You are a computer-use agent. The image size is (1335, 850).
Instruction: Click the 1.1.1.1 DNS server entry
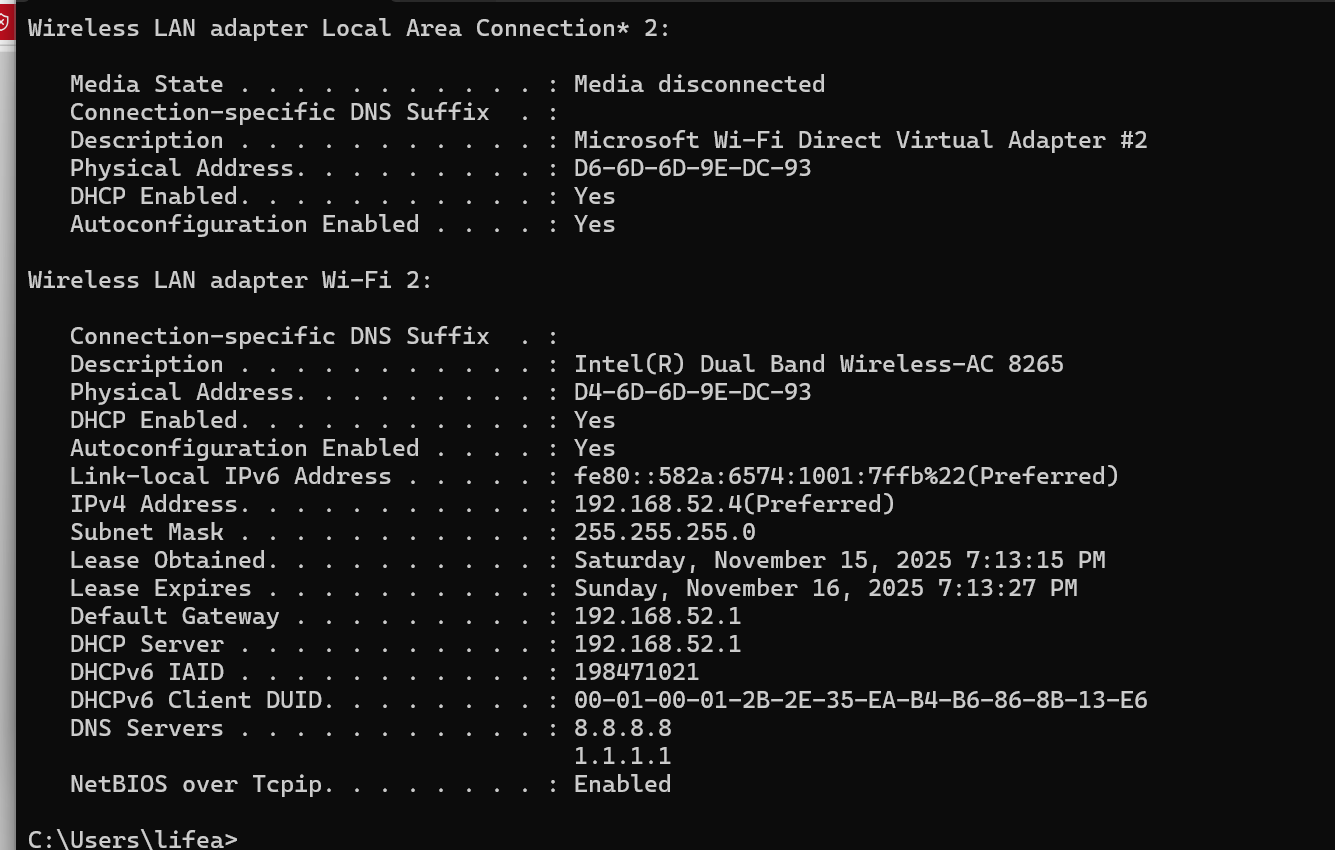[622, 756]
